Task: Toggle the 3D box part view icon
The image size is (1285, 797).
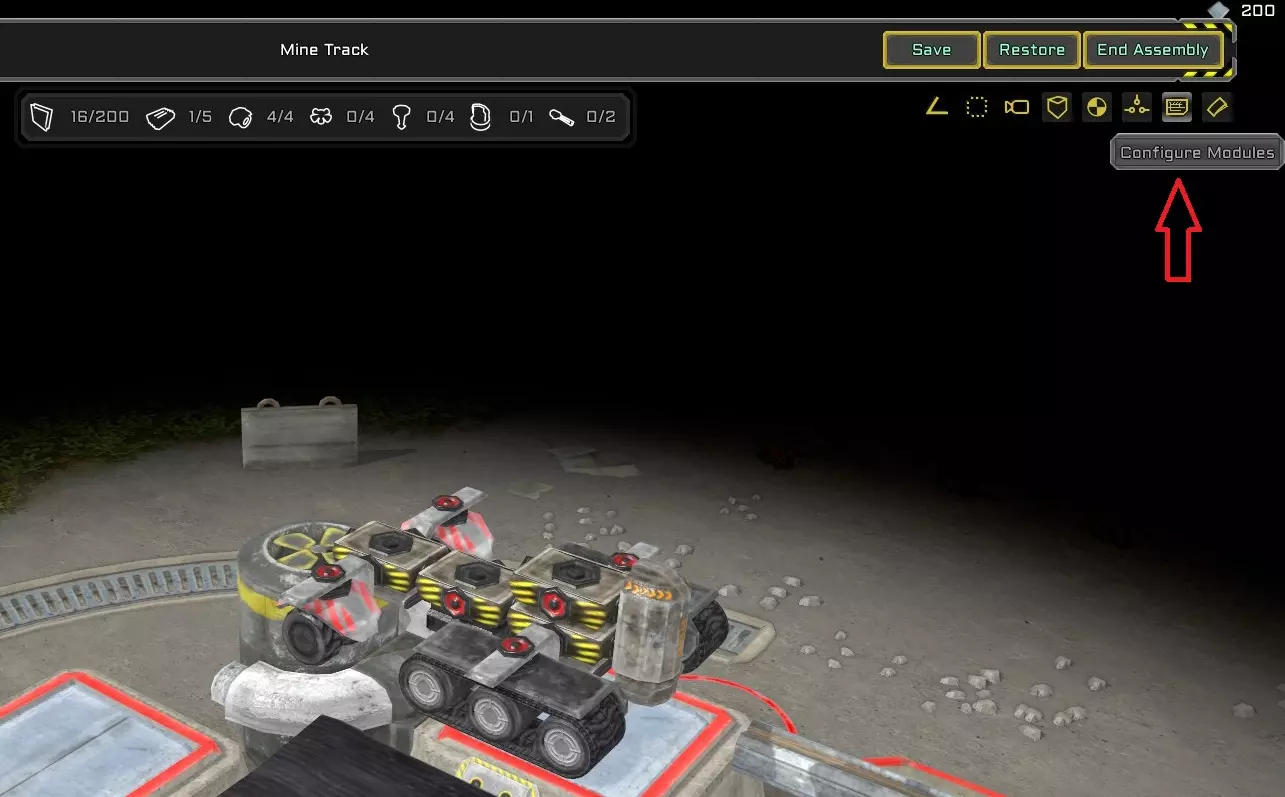Action: 1057,107
